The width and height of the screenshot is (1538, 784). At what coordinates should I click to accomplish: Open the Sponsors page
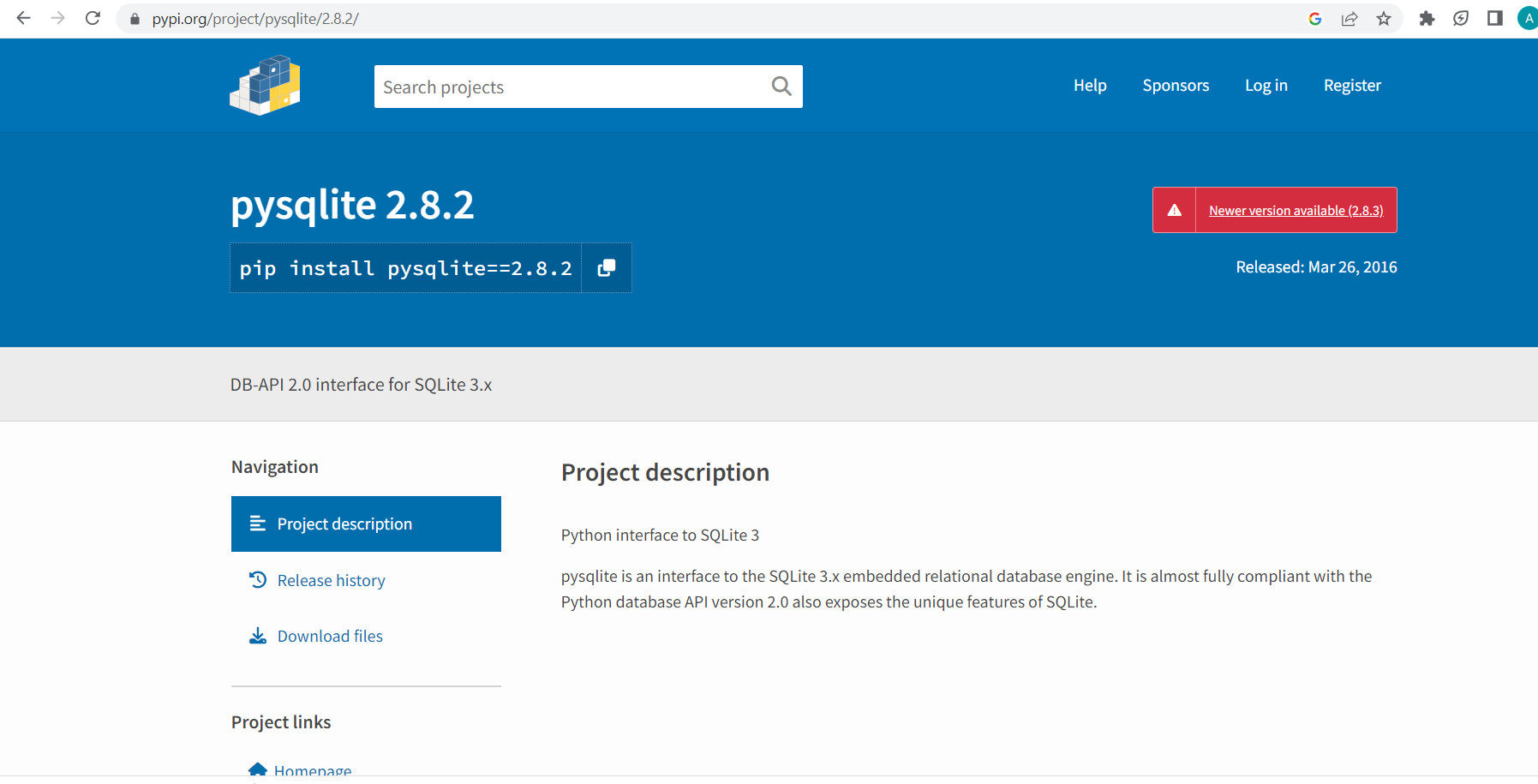(1176, 86)
